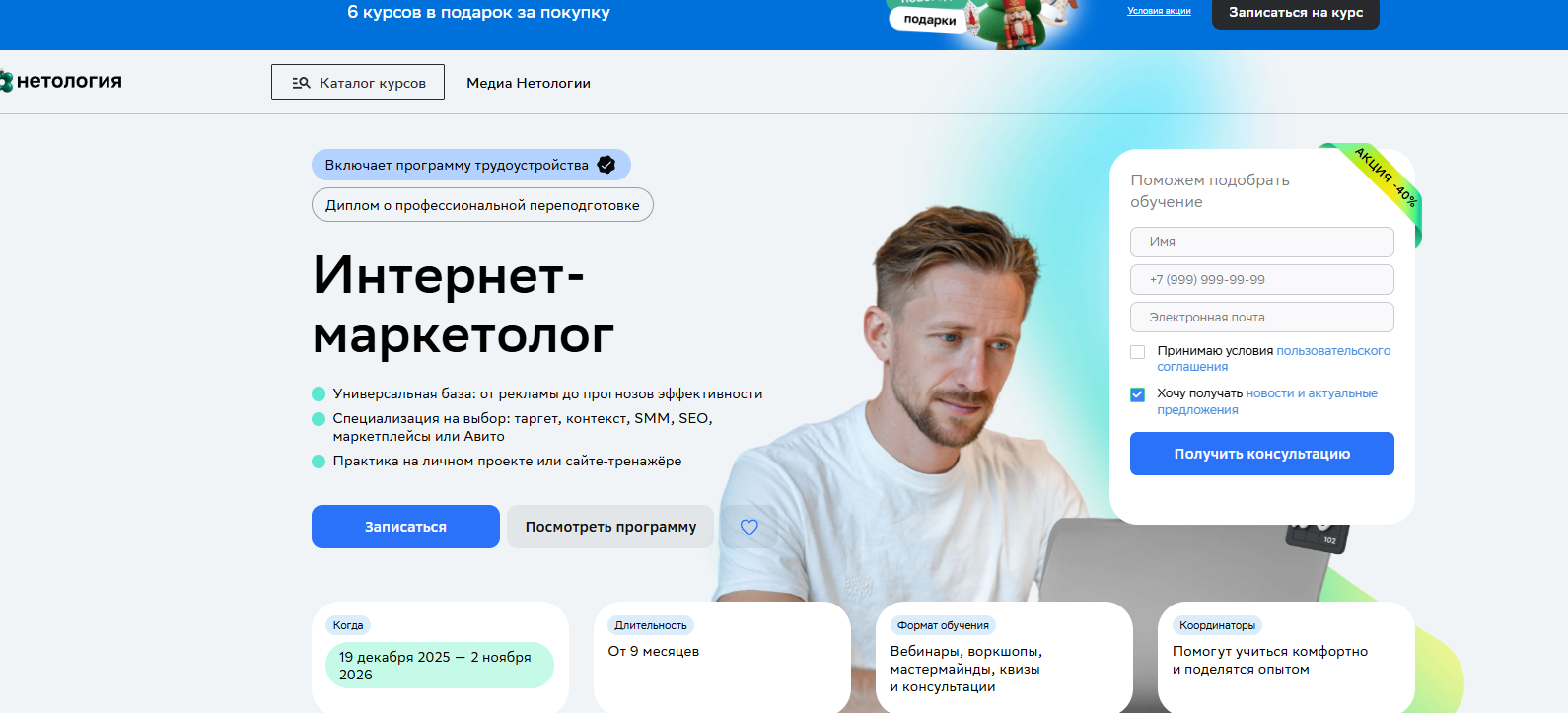Click the heart favorite icon
Screen dimensions: 1568x713
[749, 527]
